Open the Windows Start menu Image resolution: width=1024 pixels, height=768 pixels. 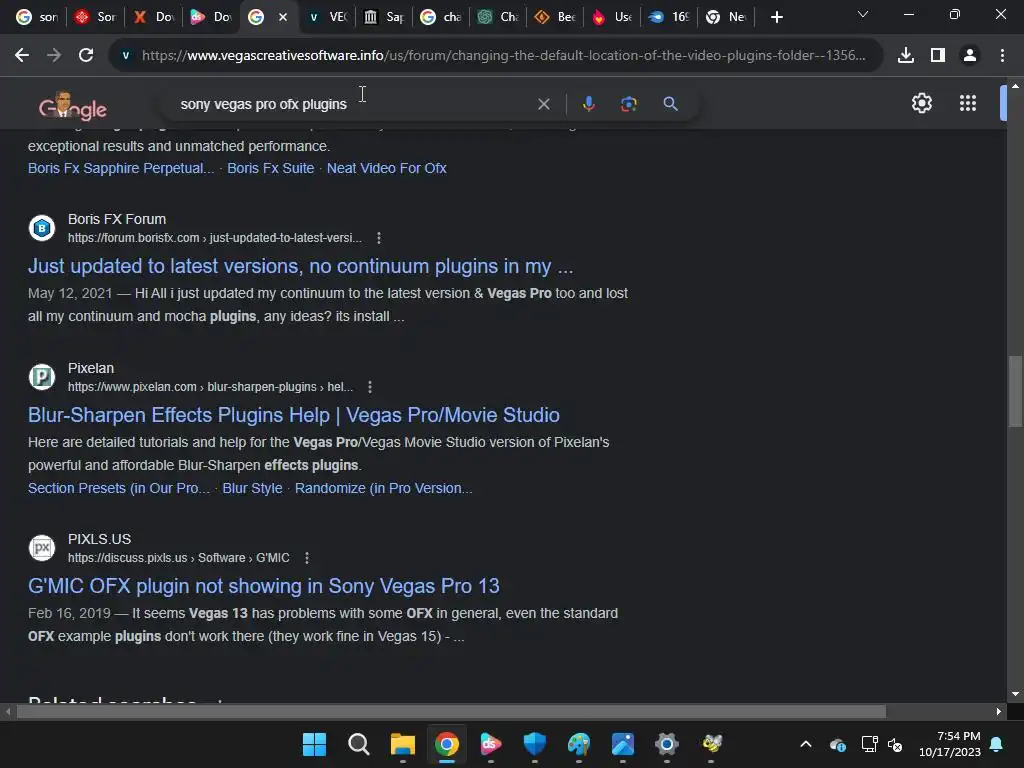click(314, 744)
